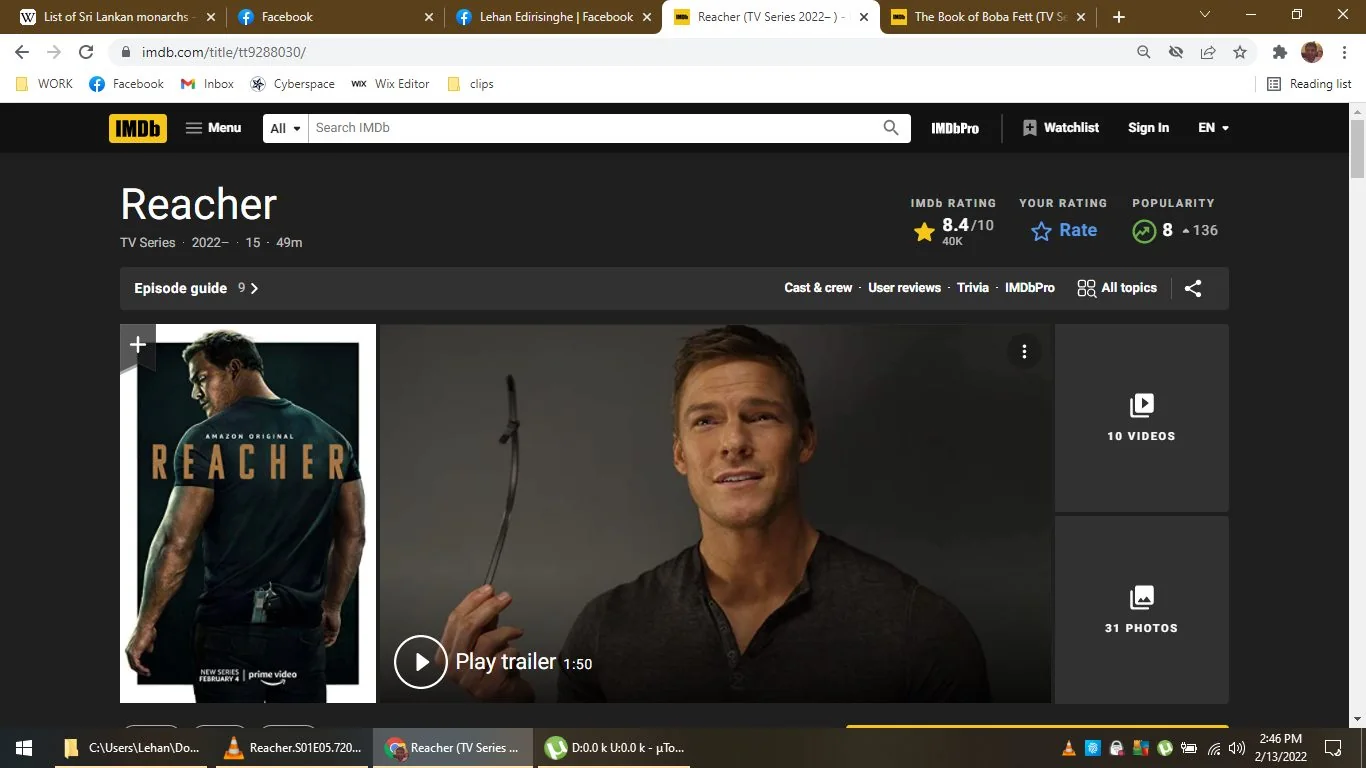The height and width of the screenshot is (768, 1366).
Task: Open the Chrome three-dot menu
Action: click(1344, 52)
